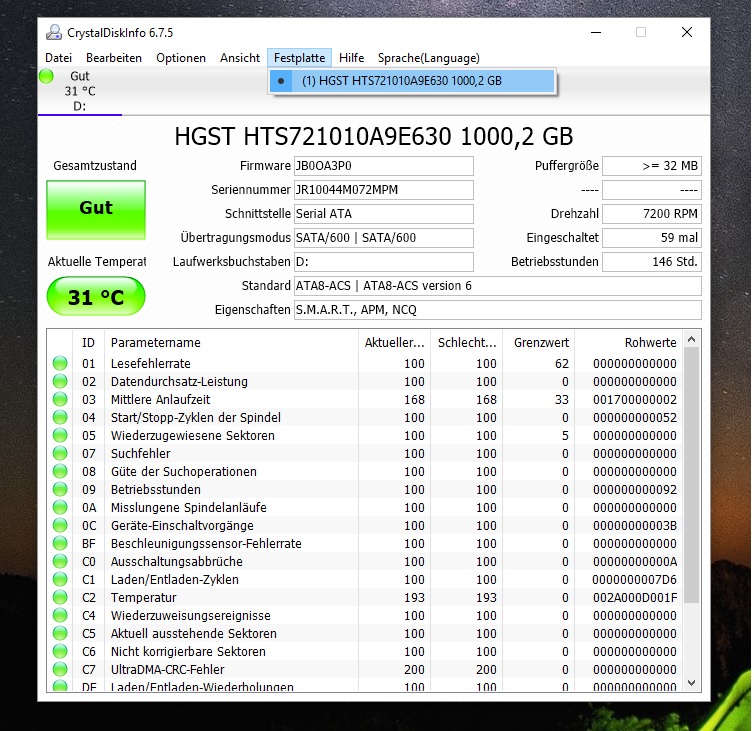This screenshot has height=731, width=754.
Task: Select the Lesefehlerrate parameter name
Action: click(151, 364)
